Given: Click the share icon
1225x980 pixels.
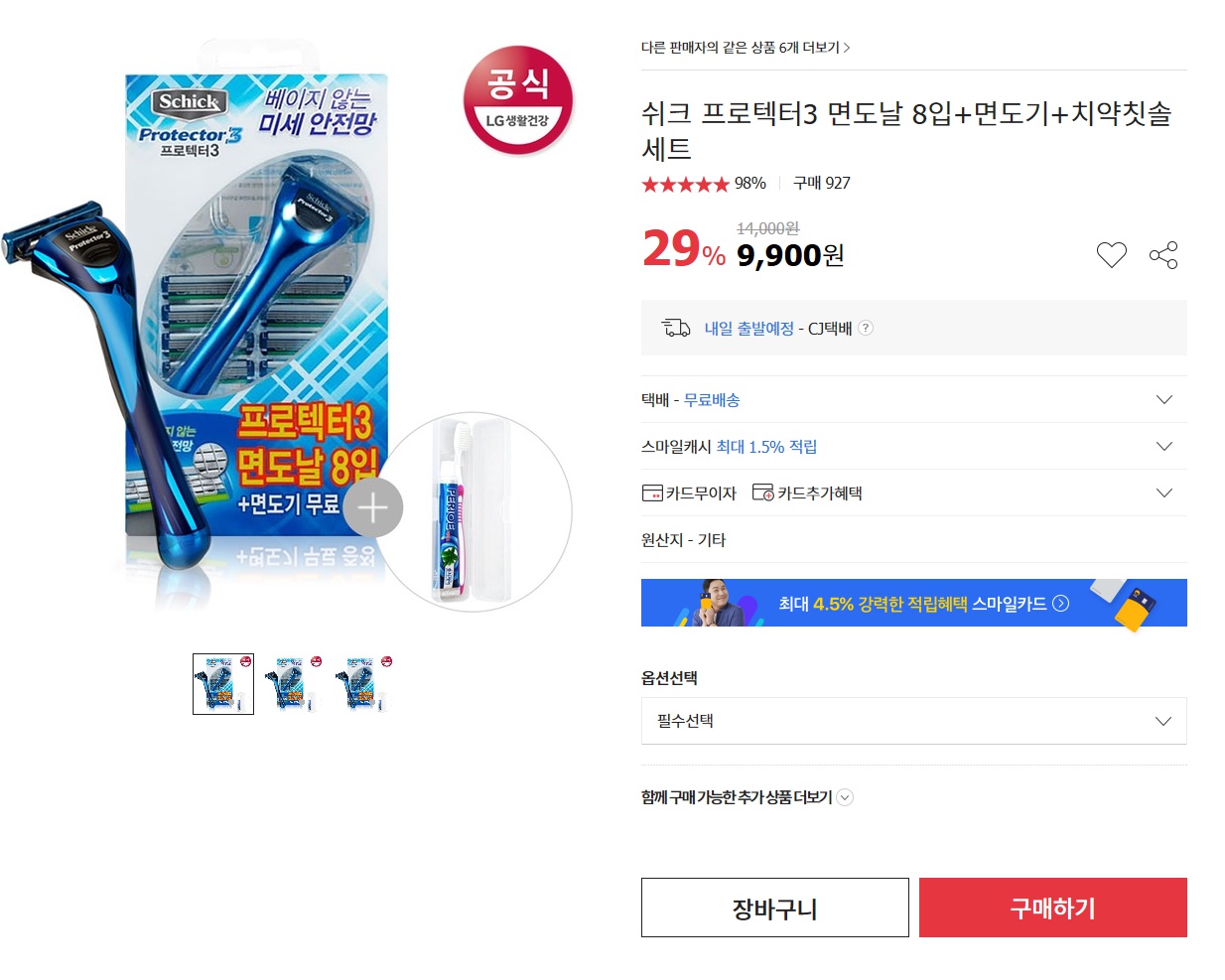Looking at the screenshot, I should coord(1163,255).
